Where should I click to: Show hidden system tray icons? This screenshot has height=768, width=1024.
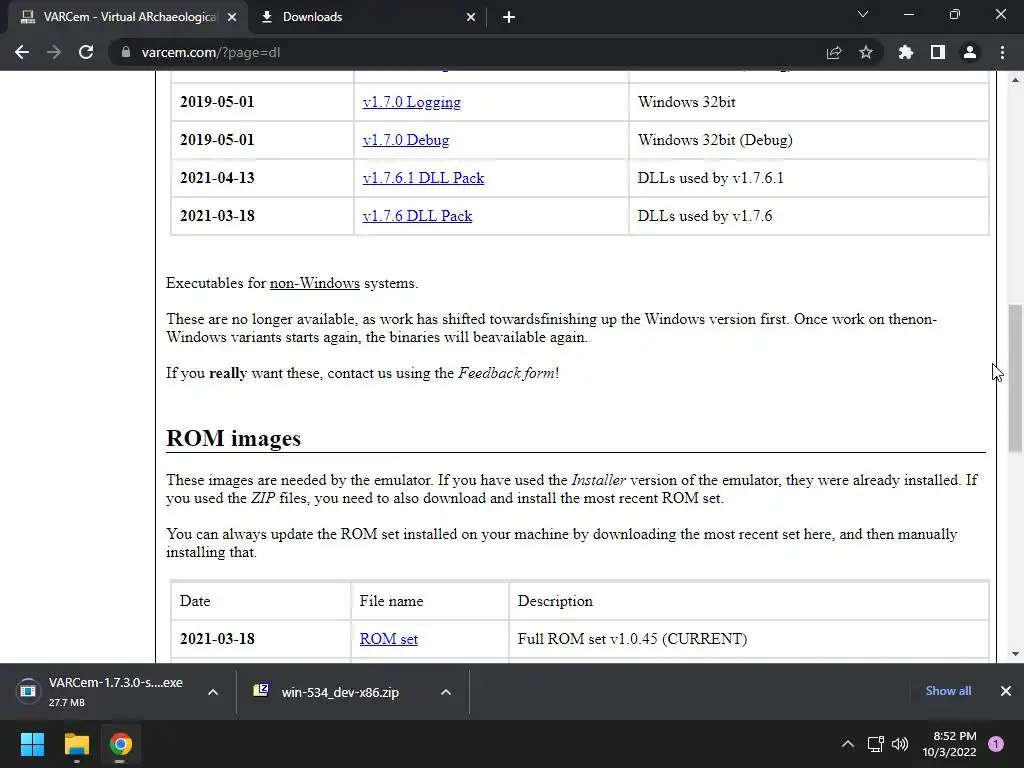click(x=848, y=744)
